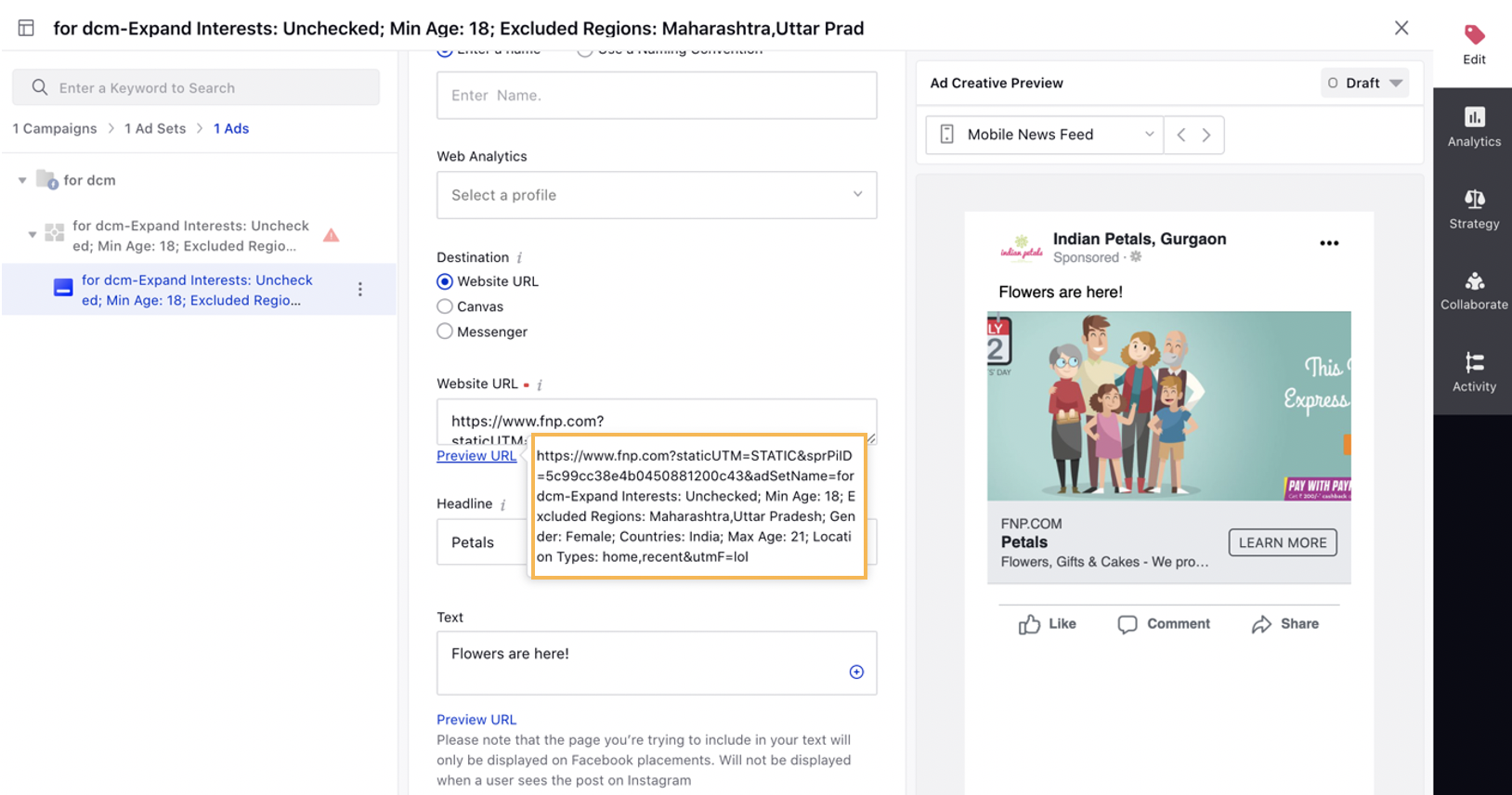Click the search magnifier icon
The height and width of the screenshot is (795, 1512).
point(39,87)
